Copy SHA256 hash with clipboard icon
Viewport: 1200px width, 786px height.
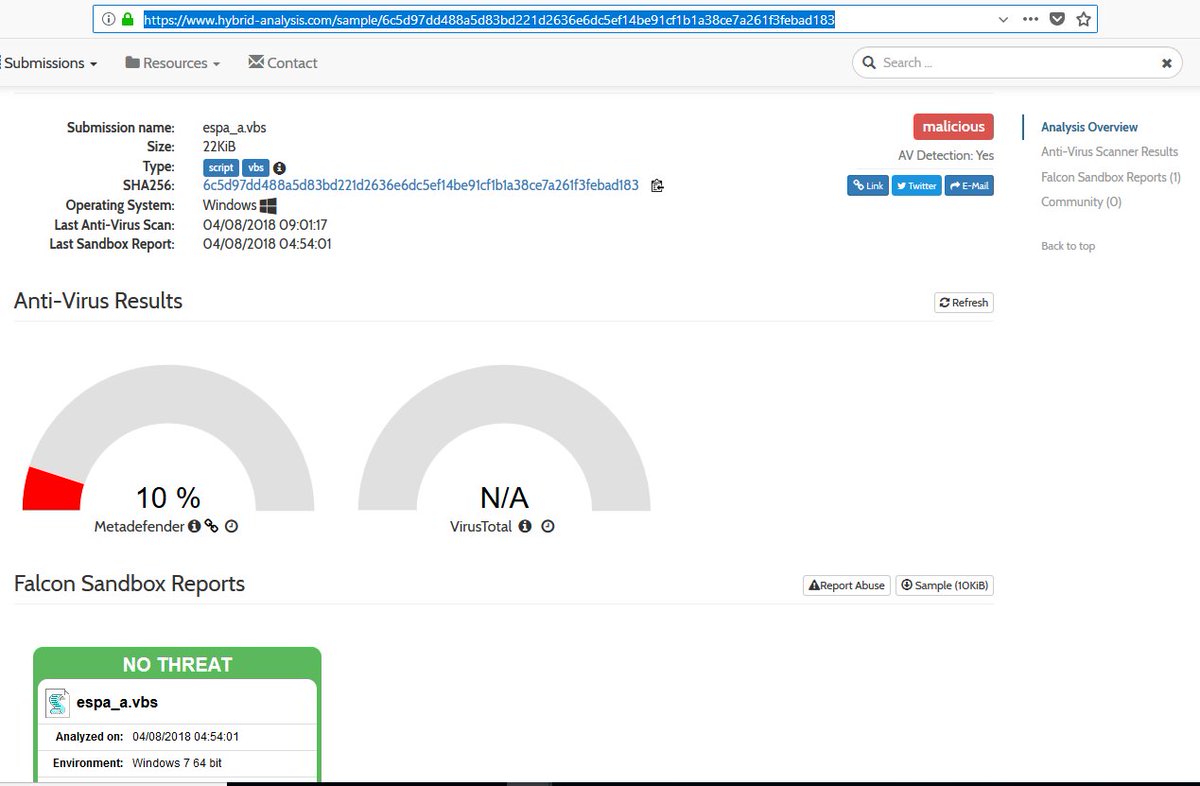[657, 185]
